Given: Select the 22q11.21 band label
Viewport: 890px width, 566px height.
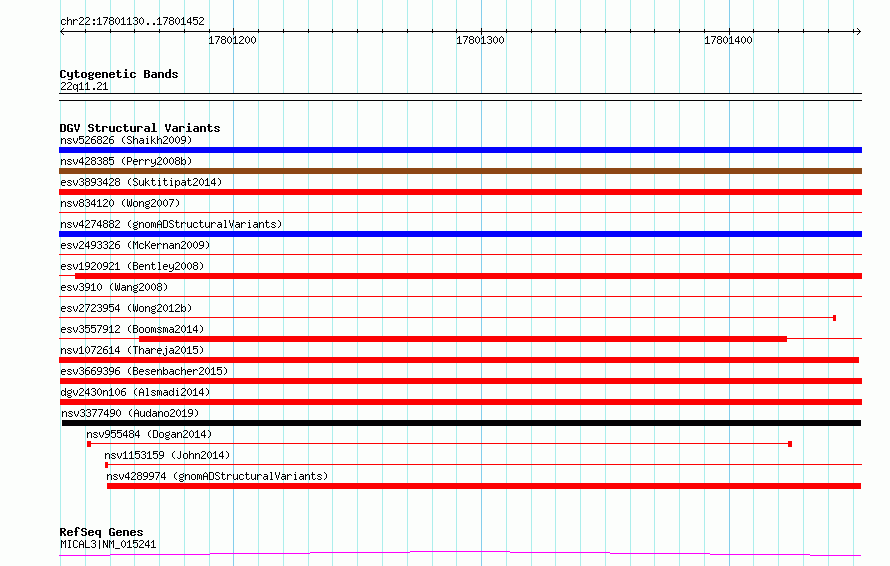Looking at the screenshot, I should pos(84,86).
